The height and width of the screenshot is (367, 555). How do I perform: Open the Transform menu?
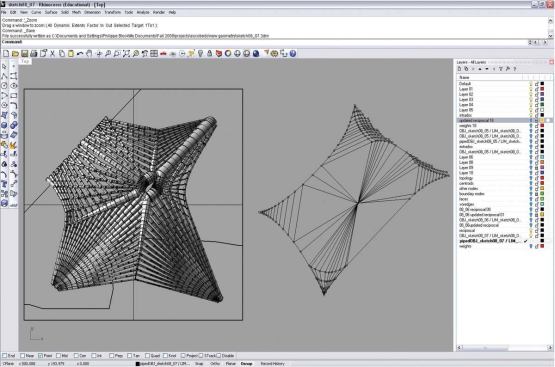point(113,12)
